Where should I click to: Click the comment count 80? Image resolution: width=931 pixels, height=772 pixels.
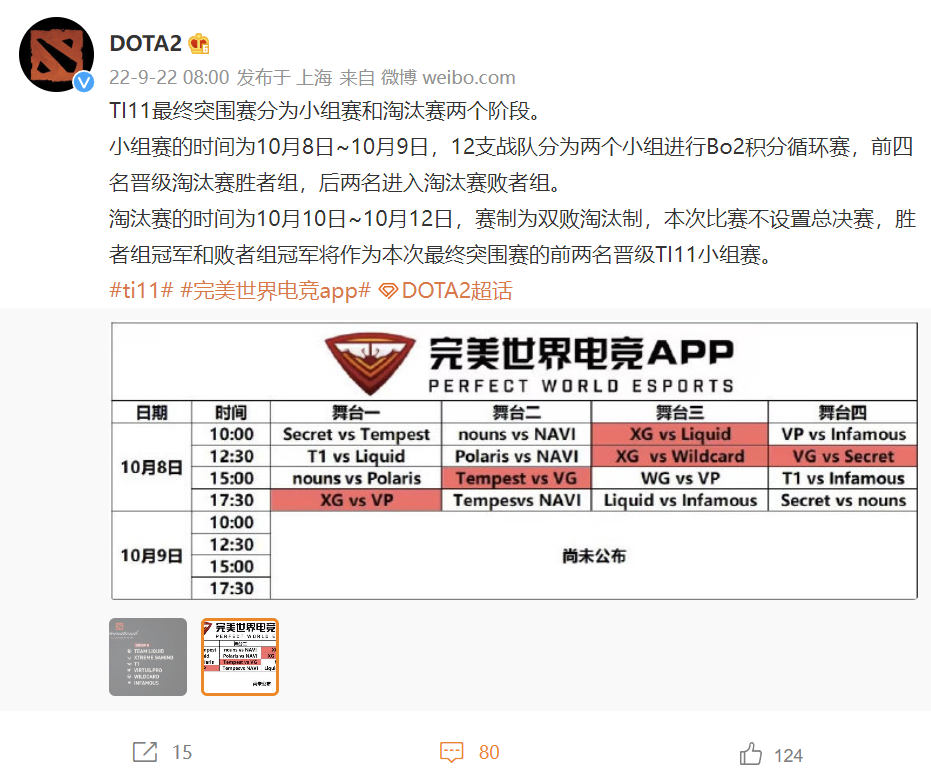[489, 752]
